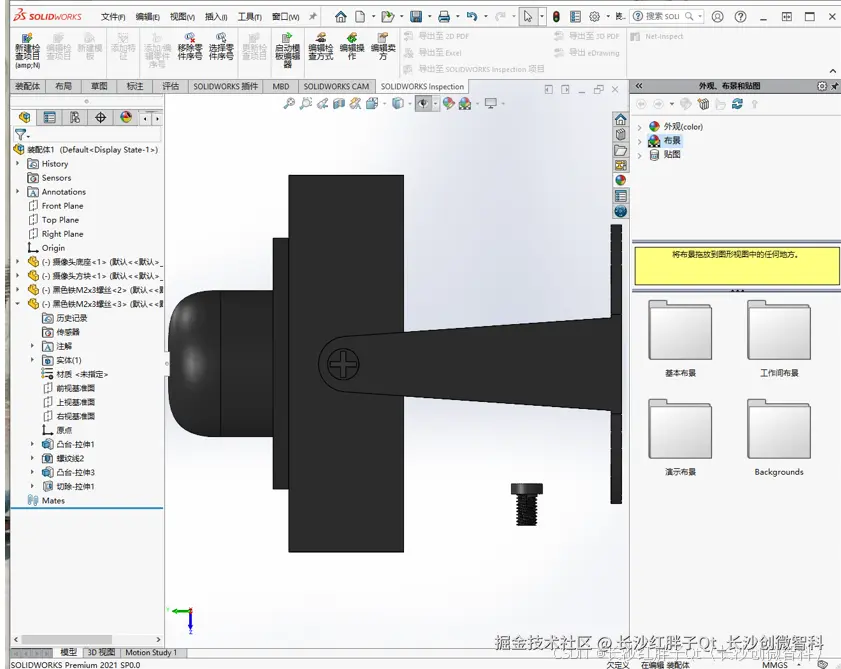Open the DisplayManager color ball tab
Viewport: 841px width, 669px height.
coord(126,117)
